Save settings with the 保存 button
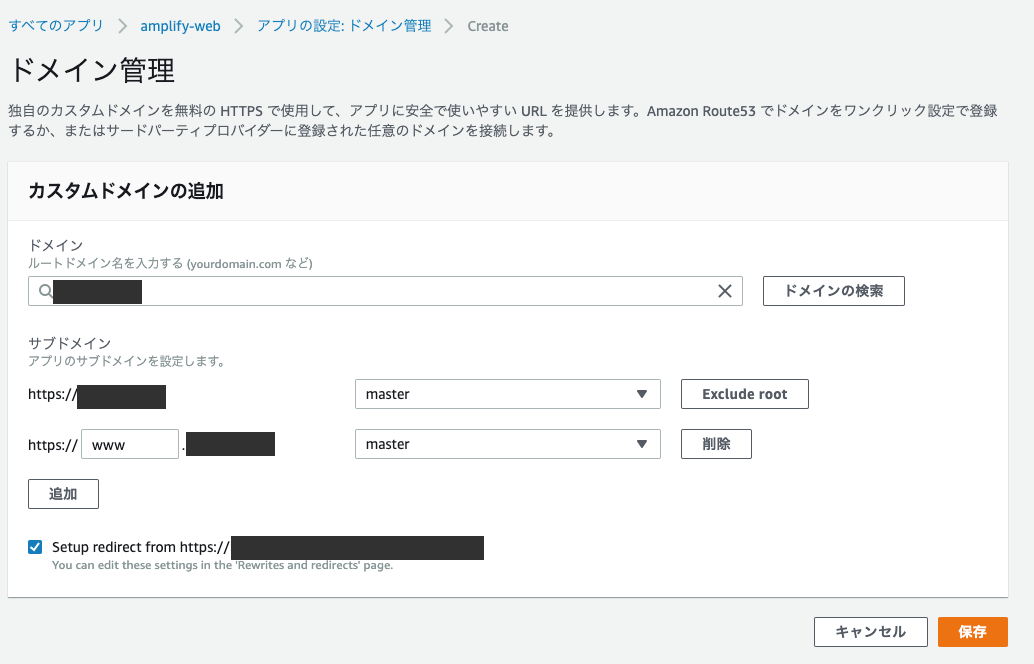The image size is (1034, 664). pyautogui.click(x=972, y=632)
